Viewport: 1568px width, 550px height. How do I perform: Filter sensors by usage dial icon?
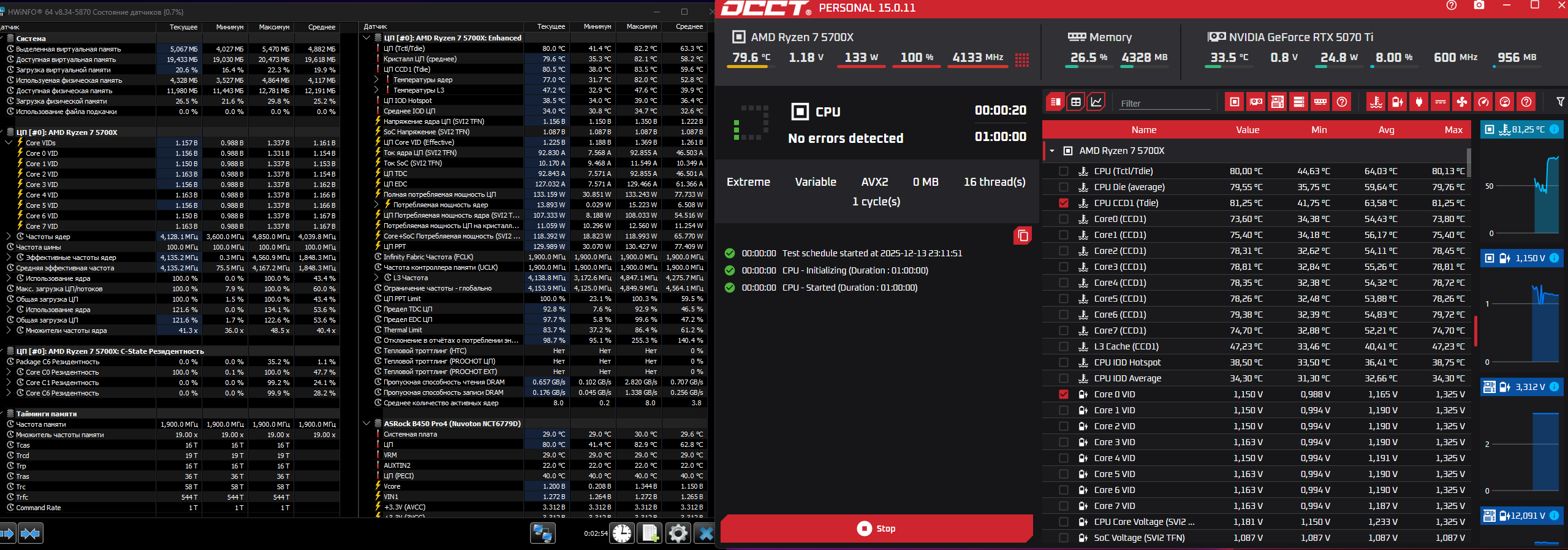coord(1504,102)
